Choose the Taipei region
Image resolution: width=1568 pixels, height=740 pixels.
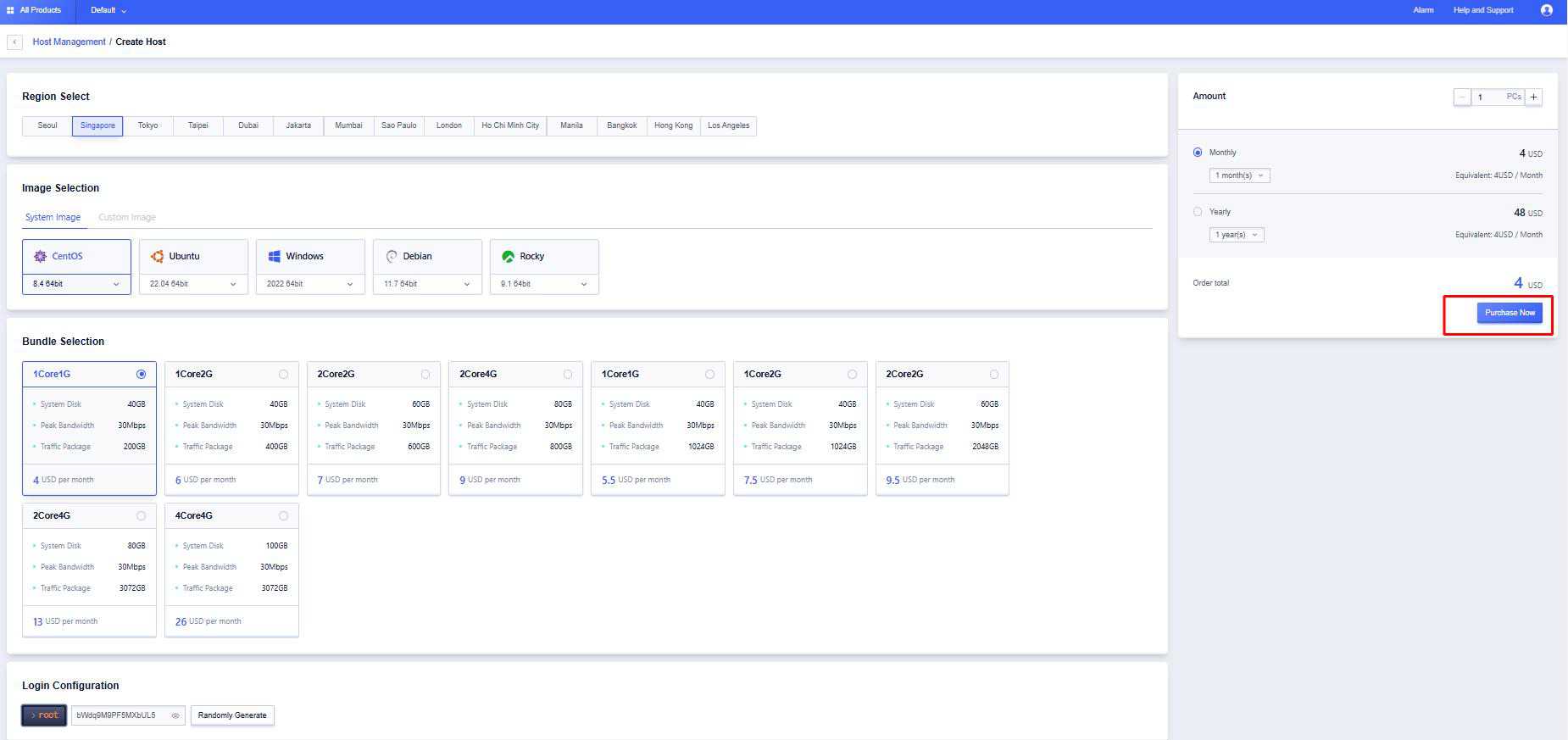[198, 125]
